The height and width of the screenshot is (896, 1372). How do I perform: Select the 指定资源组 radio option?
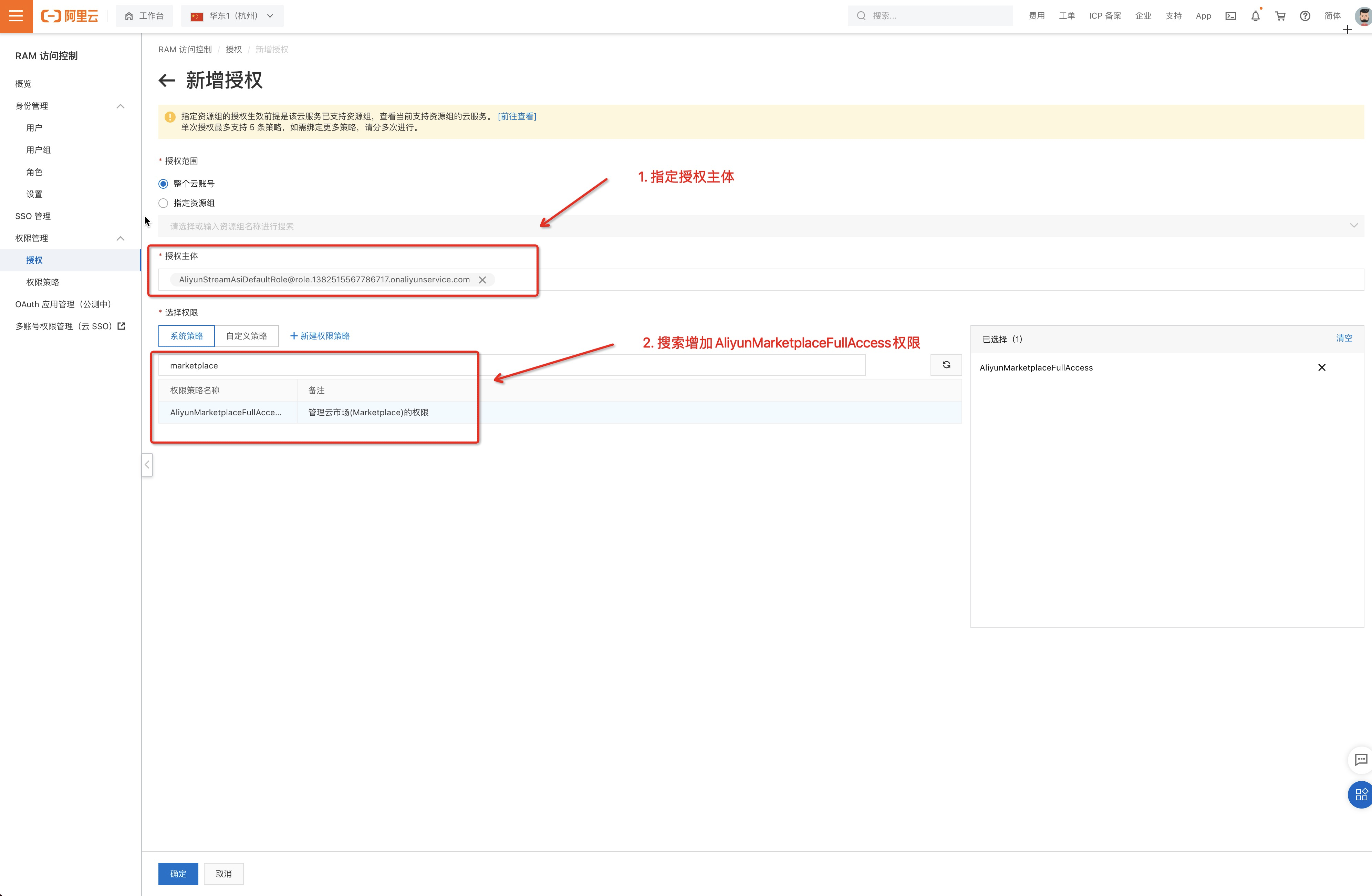click(163, 204)
